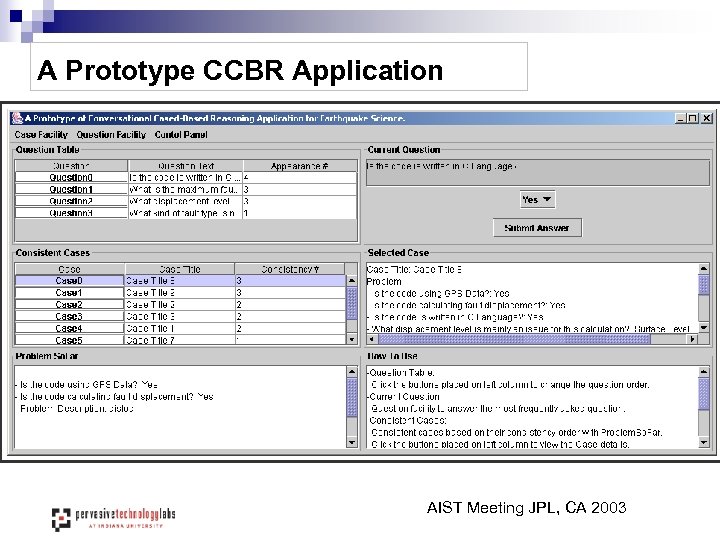
Task: Click 'What is the maximum' question text cell
Action: click(185, 189)
